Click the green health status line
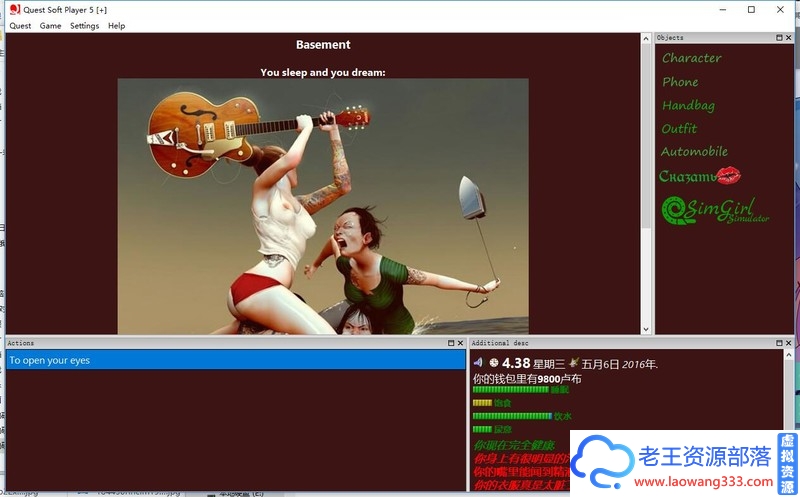 [x=514, y=444]
